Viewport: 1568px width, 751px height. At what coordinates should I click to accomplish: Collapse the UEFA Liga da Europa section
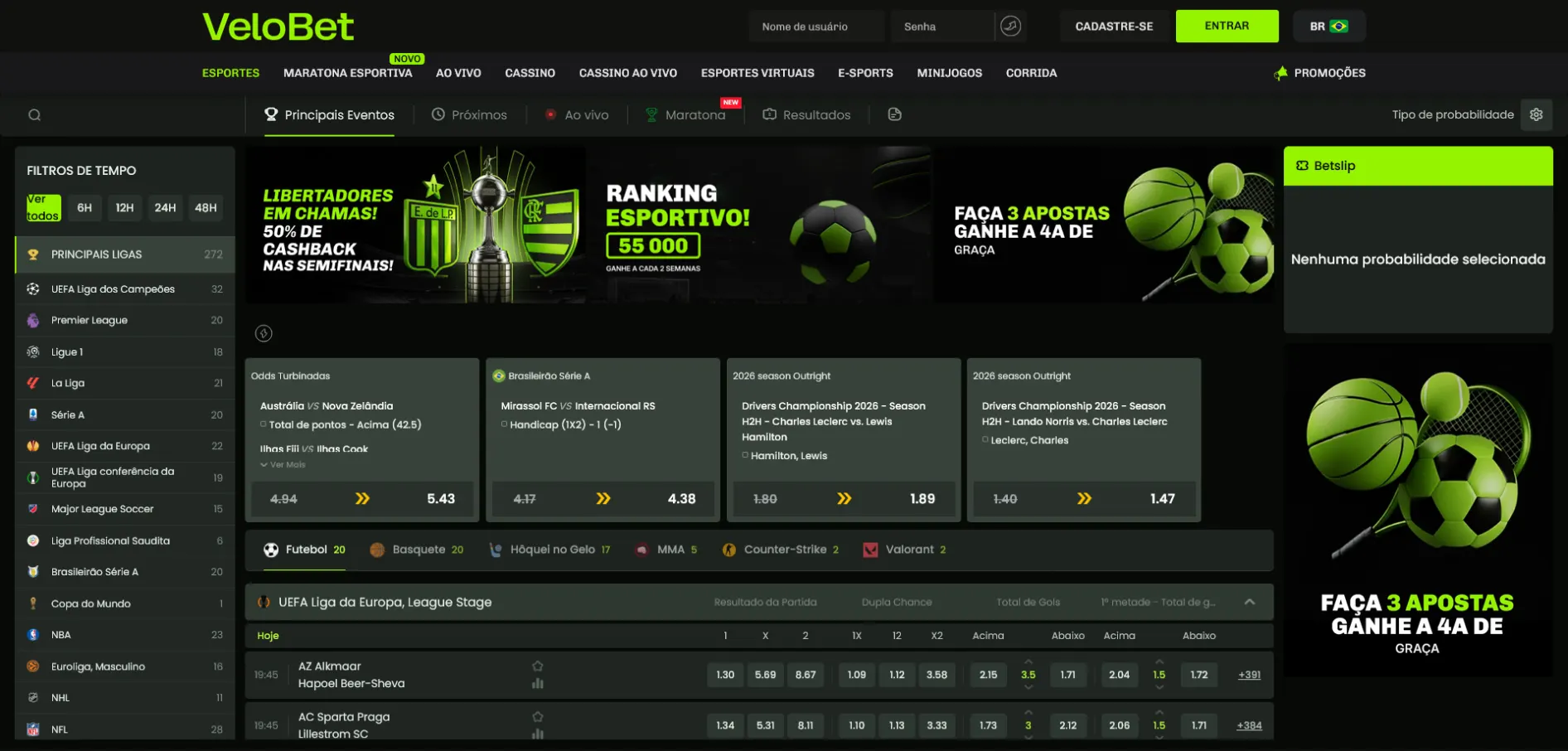coord(1250,602)
